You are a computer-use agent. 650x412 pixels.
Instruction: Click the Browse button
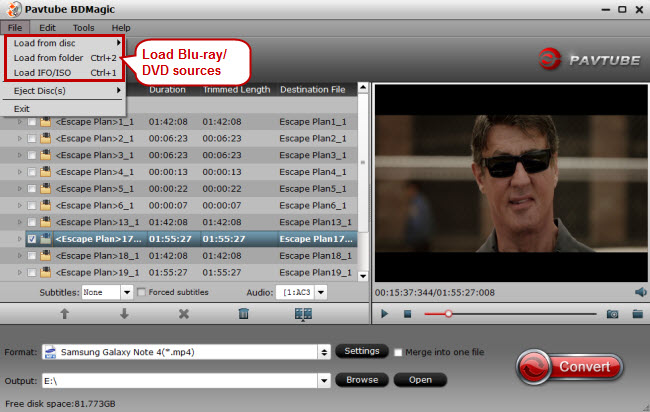point(362,380)
